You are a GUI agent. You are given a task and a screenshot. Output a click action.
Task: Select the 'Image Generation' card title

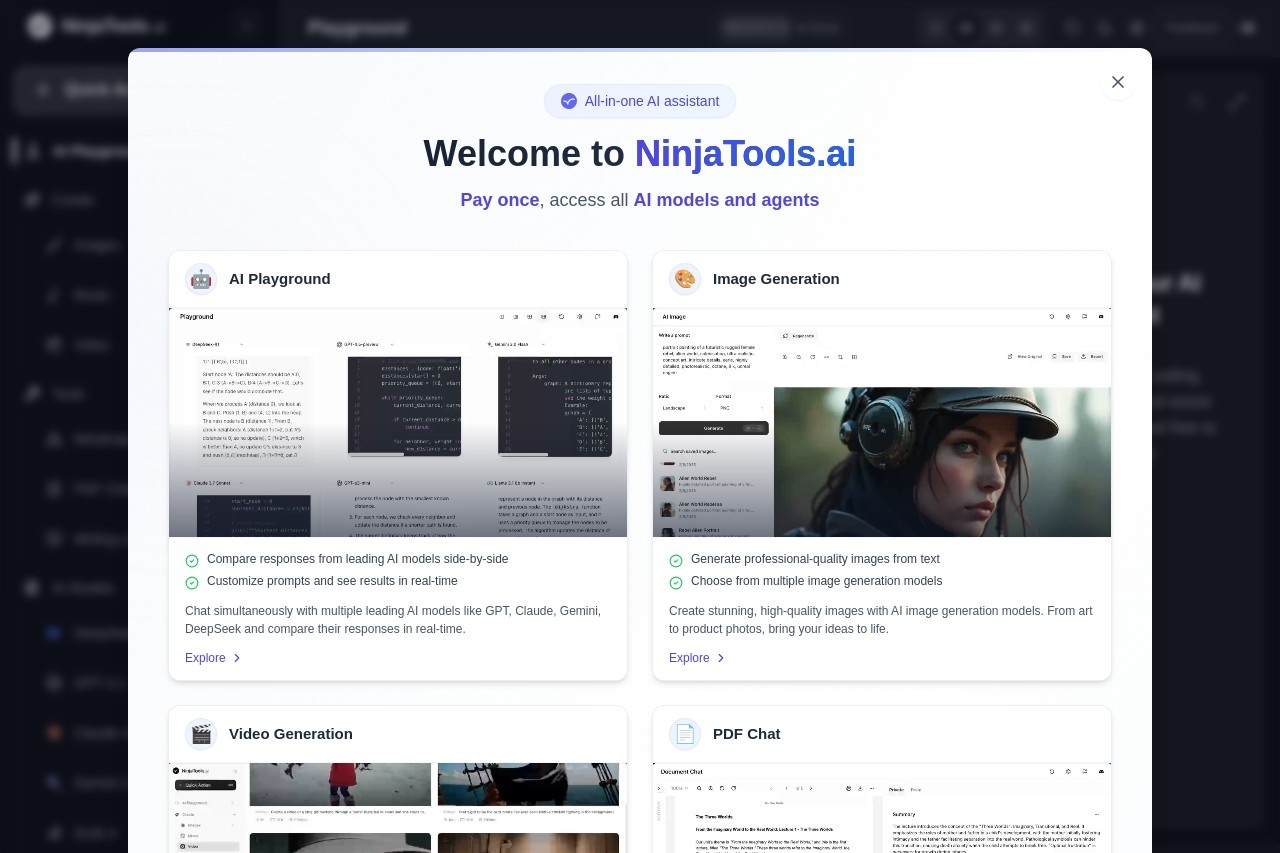[x=776, y=279]
